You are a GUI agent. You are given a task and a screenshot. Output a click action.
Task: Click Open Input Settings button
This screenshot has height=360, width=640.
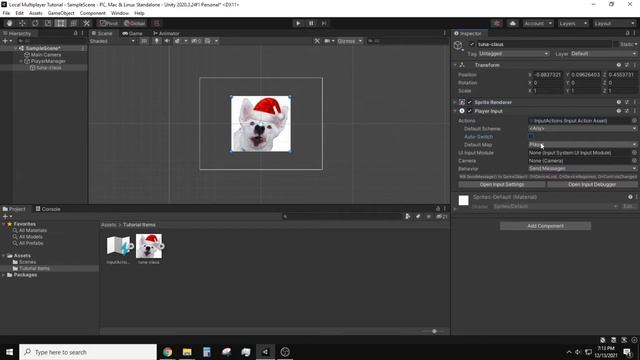point(502,184)
